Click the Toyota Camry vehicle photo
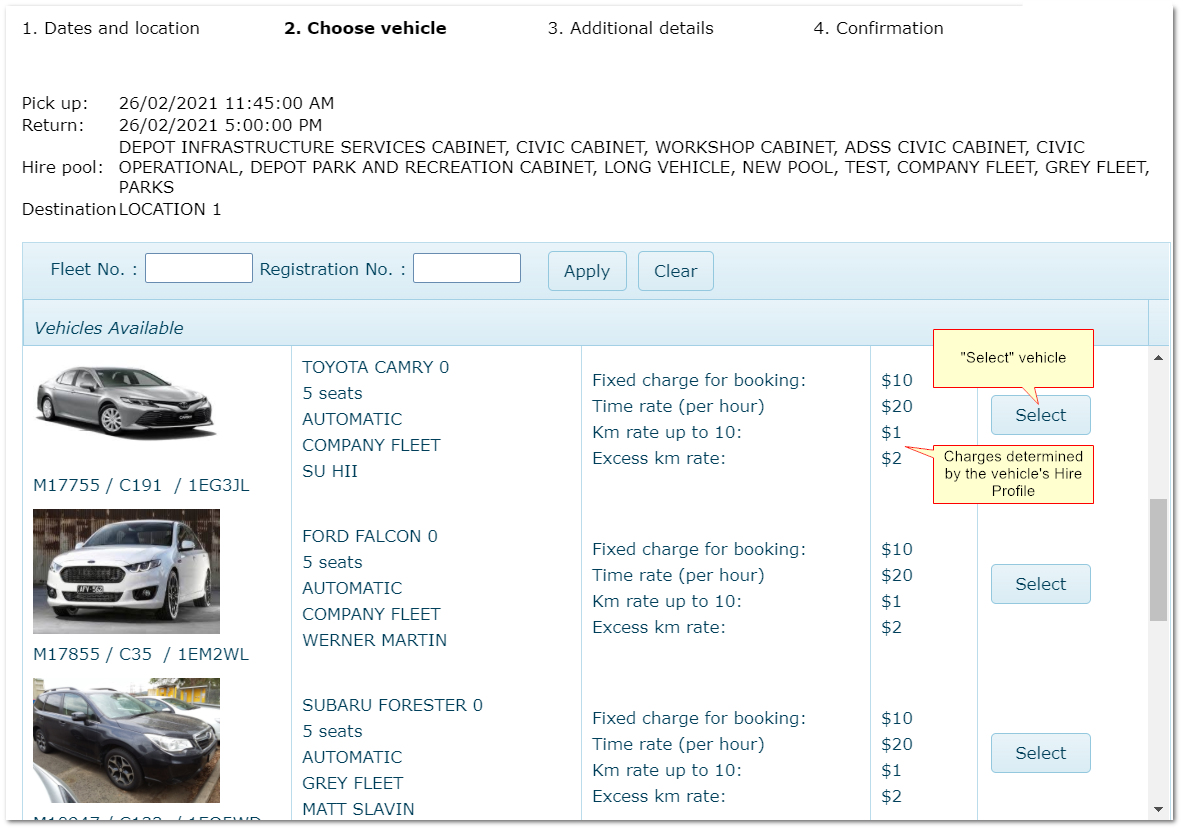1183x830 pixels. 126,400
